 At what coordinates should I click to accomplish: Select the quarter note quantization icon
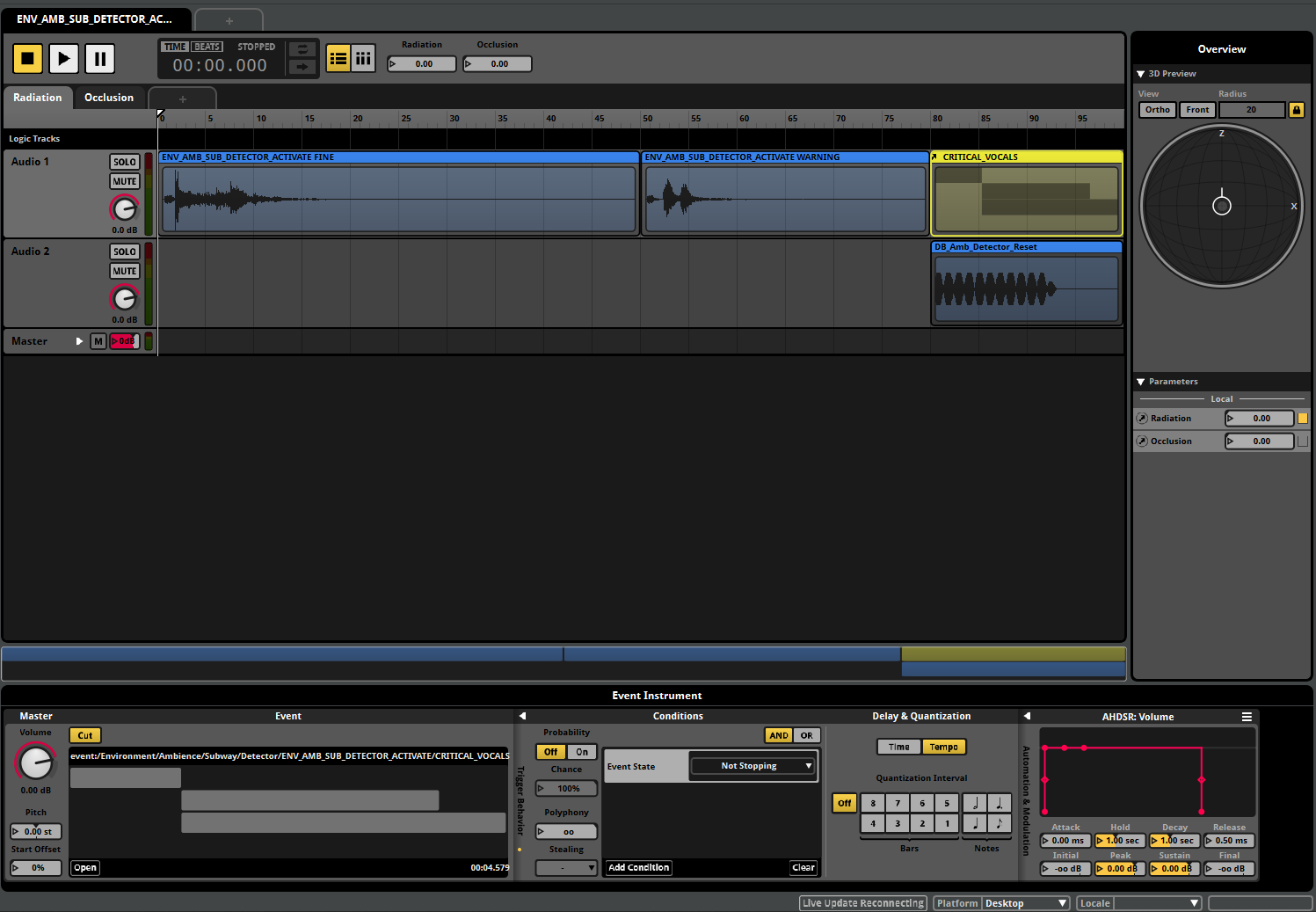coord(975,824)
